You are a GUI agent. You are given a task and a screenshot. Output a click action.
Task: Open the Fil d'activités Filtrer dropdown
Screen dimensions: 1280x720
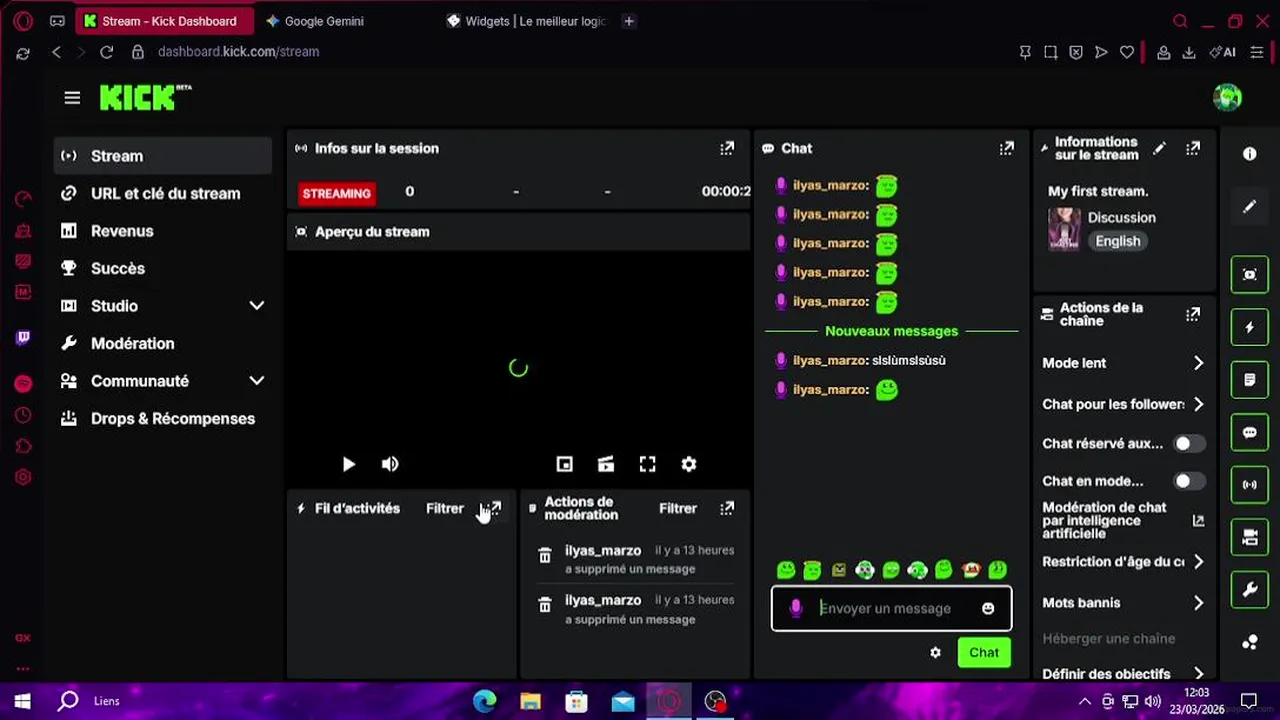coord(445,508)
